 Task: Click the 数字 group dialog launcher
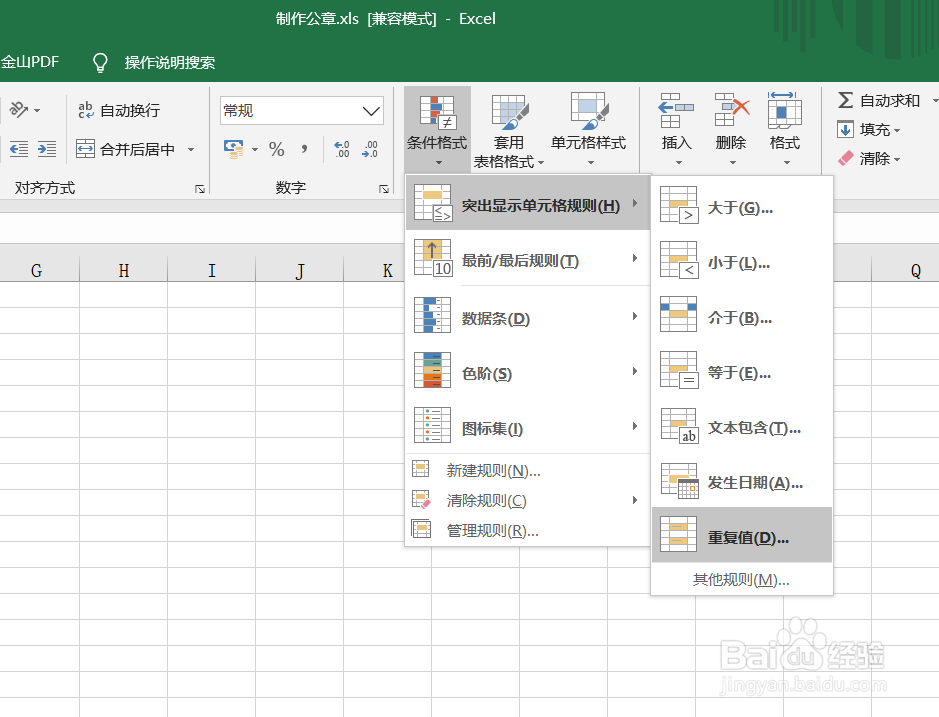click(x=383, y=187)
